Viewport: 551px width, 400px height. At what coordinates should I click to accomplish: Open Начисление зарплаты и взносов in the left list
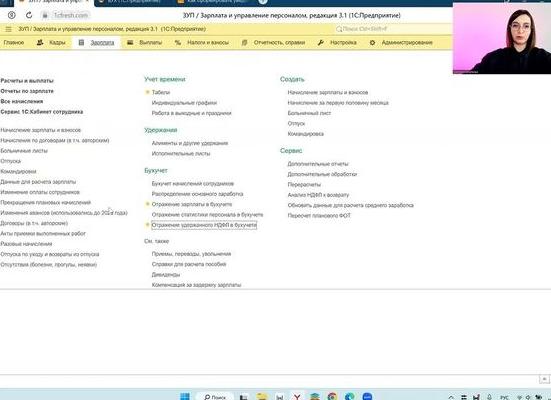[41, 130]
